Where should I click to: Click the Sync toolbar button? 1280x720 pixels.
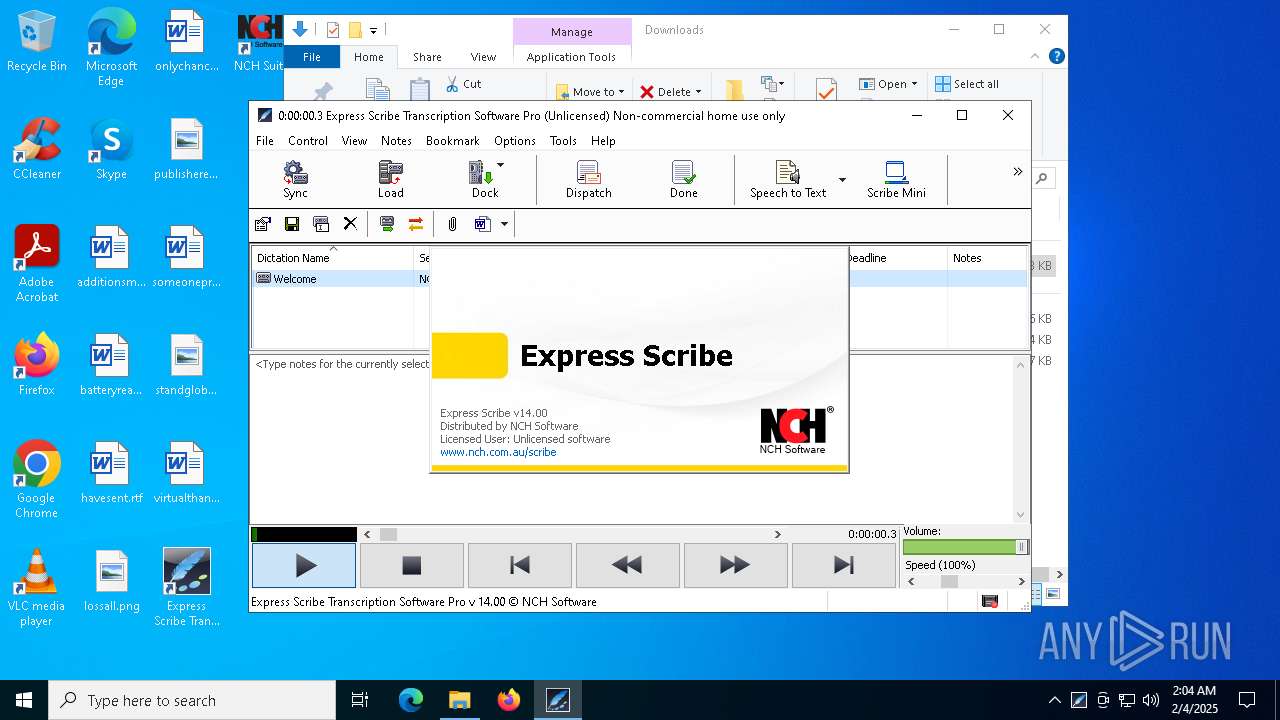pyautogui.click(x=295, y=180)
